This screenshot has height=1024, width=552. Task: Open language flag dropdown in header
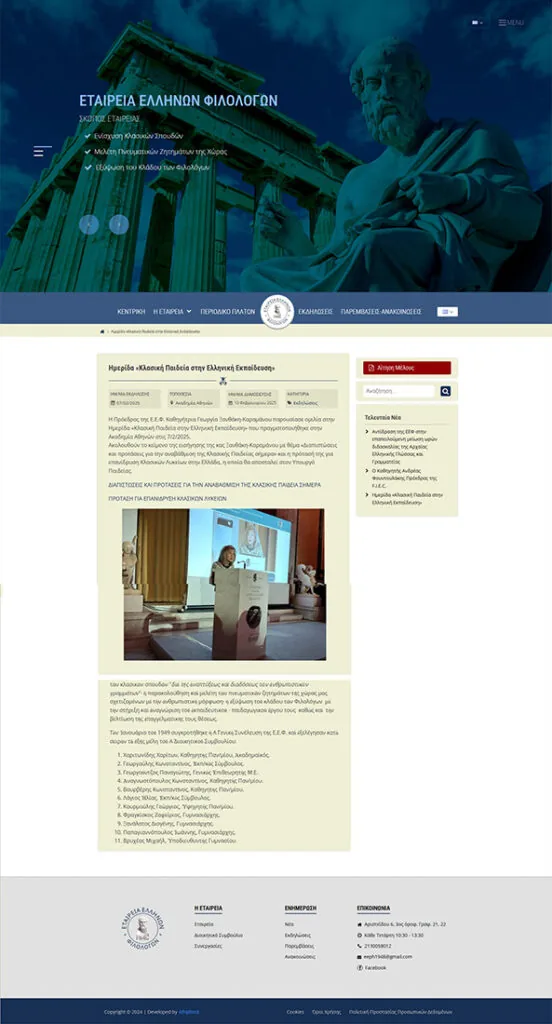tap(478, 22)
